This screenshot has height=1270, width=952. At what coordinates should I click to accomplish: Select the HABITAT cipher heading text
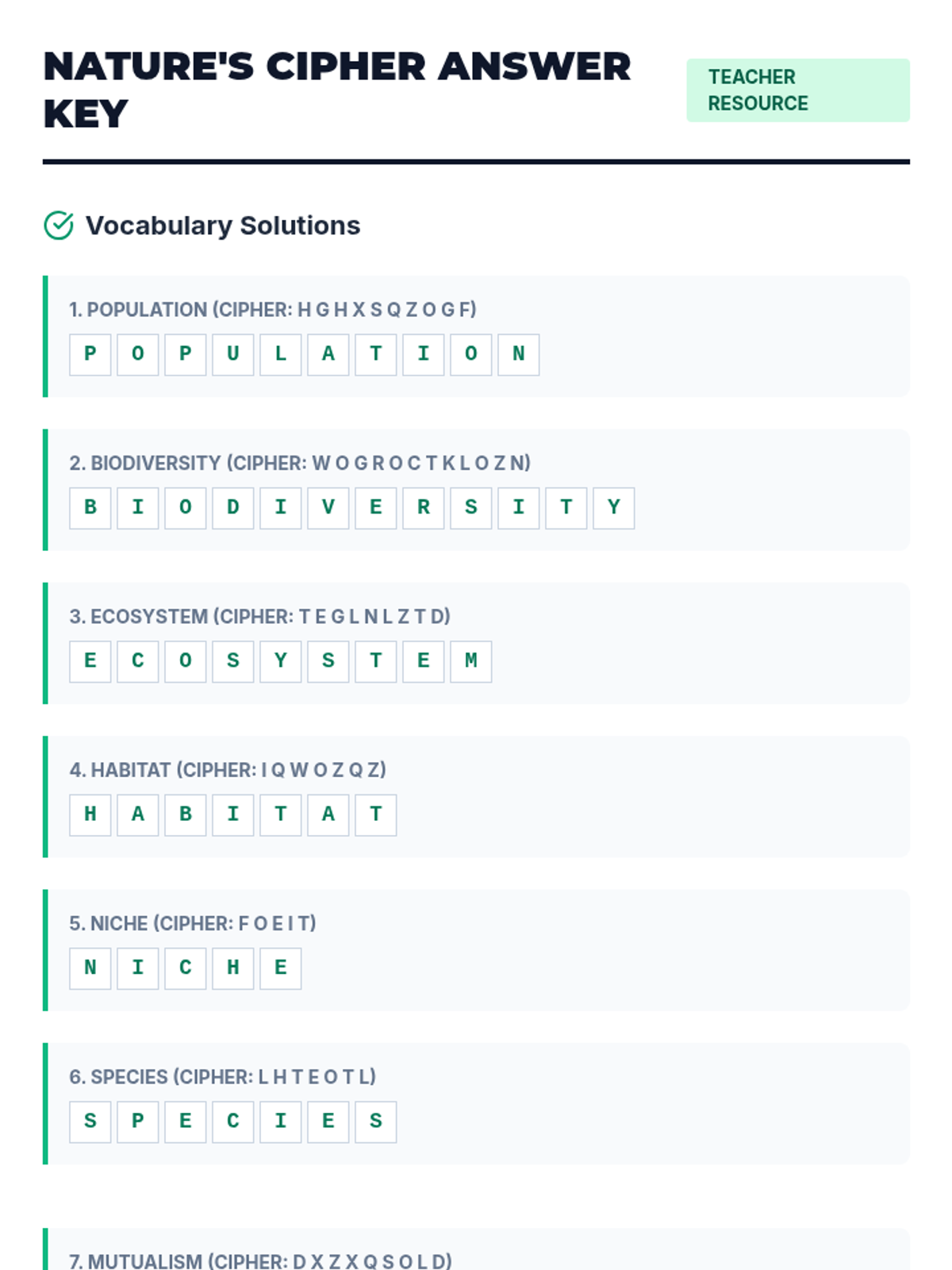click(228, 770)
